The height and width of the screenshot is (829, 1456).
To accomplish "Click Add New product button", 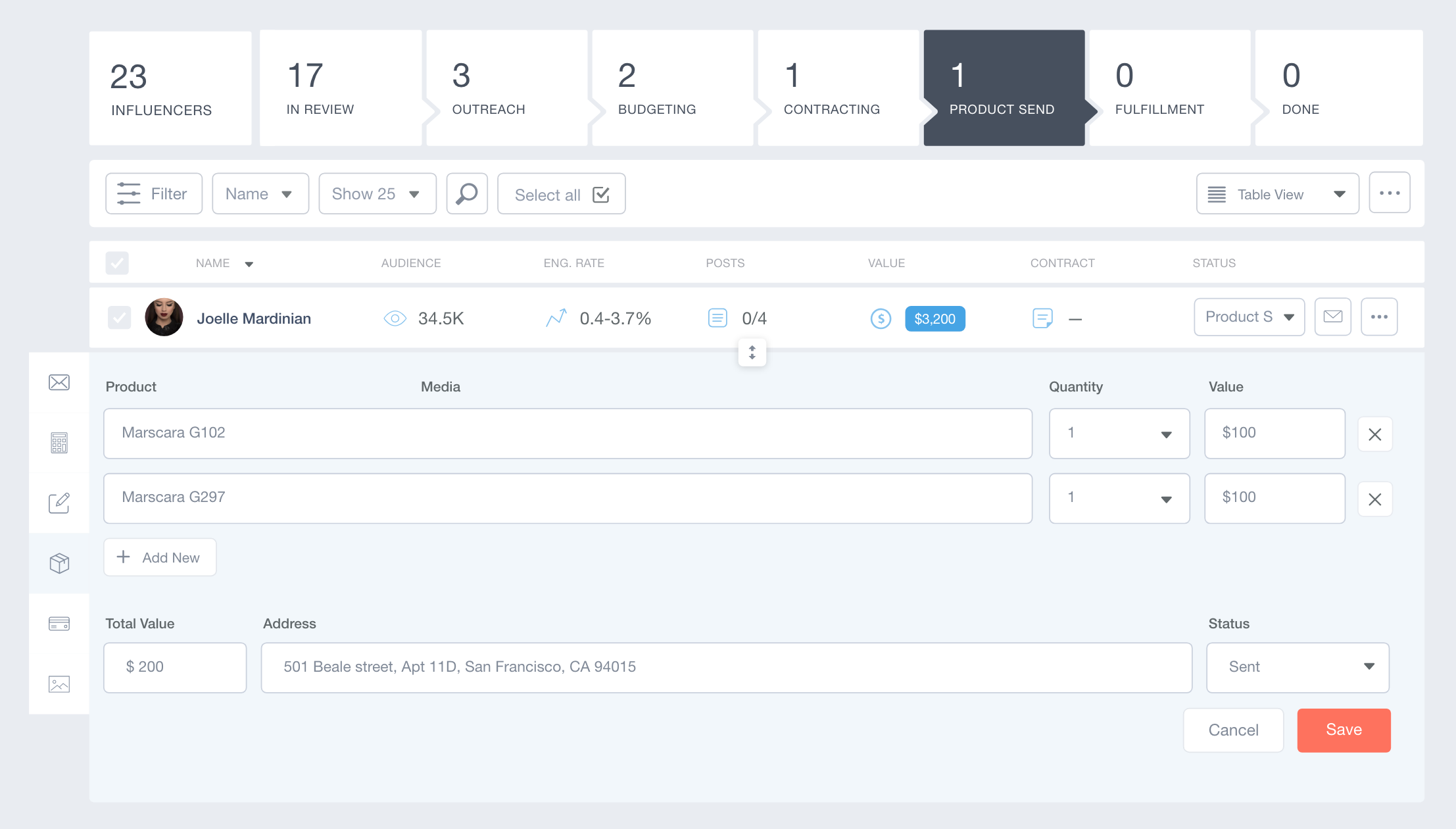I will (160, 557).
